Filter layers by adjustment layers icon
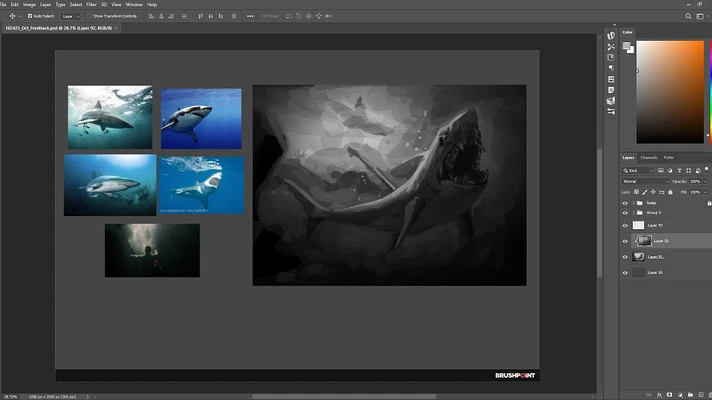The width and height of the screenshot is (712, 400). (670, 170)
